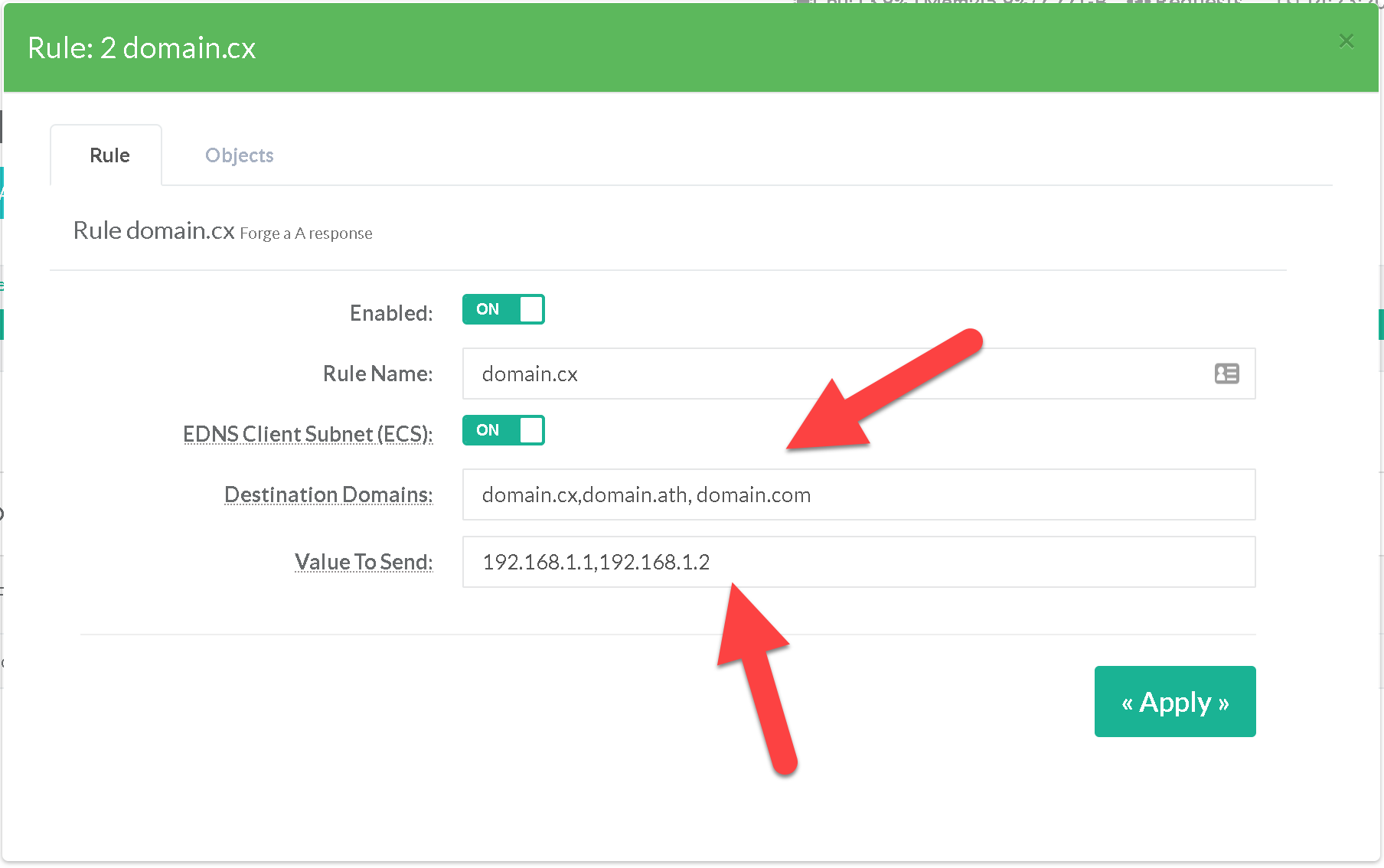
Task: Click the 'Forge a A response' subtitle
Action: point(306,233)
